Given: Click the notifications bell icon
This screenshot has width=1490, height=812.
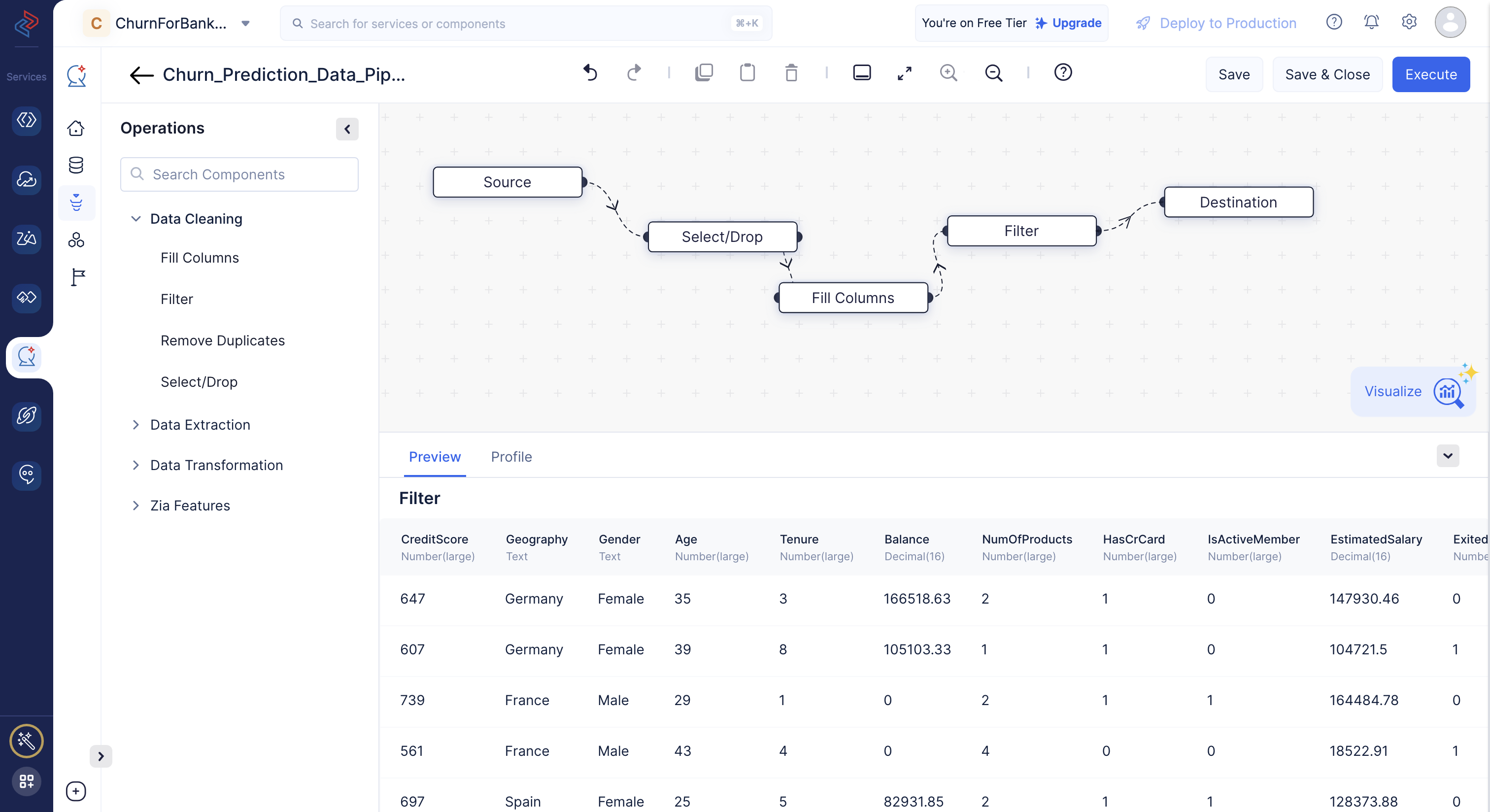Looking at the screenshot, I should (x=1371, y=22).
